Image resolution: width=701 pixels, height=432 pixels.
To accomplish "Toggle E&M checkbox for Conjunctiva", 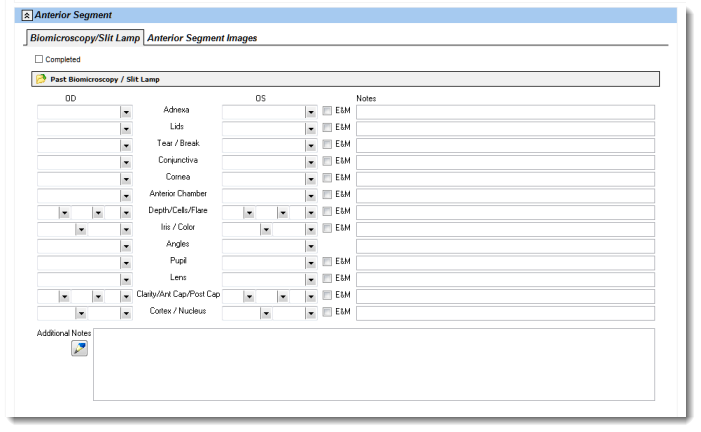I will 327,161.
